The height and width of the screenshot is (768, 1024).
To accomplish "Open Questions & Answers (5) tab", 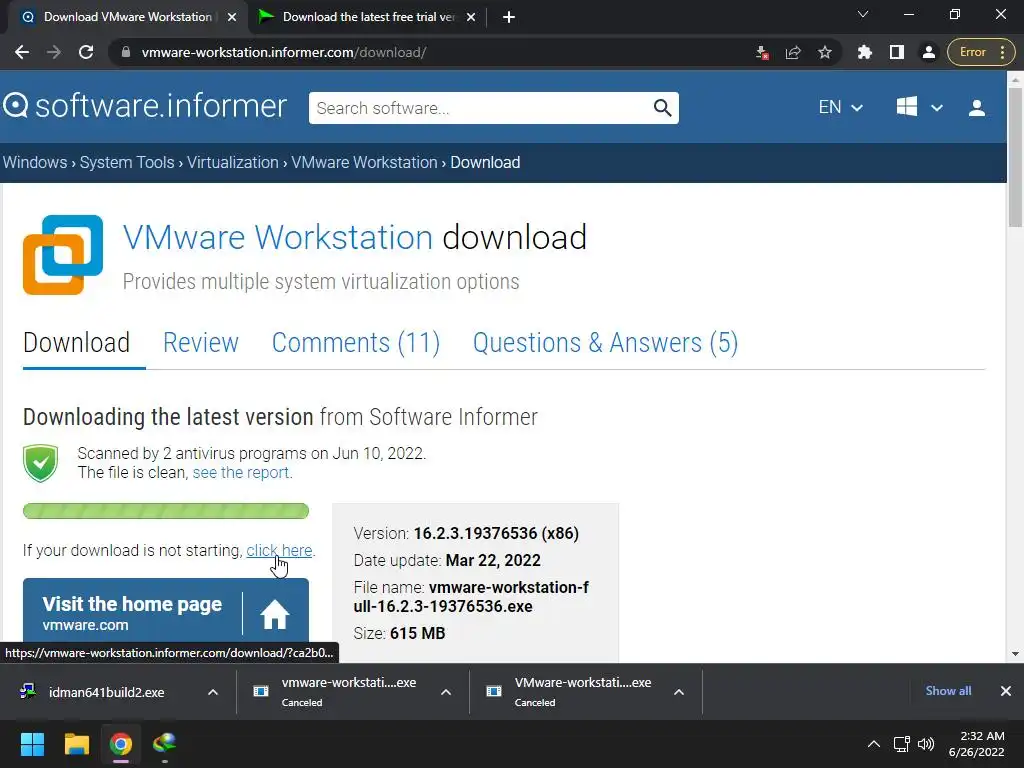I will pyautogui.click(x=605, y=343).
